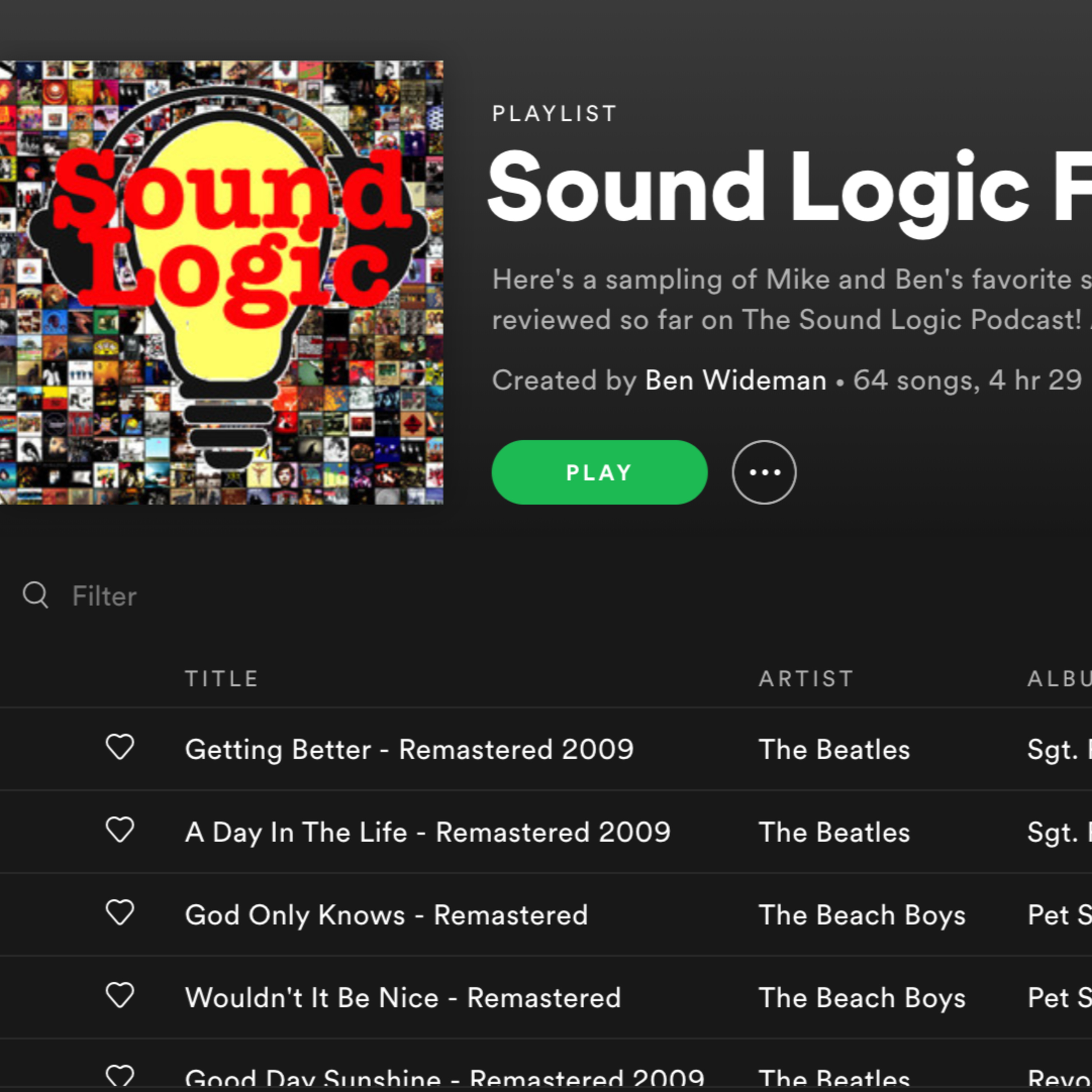Viewport: 1092px width, 1092px height.
Task: Select the track Getting Better - Remastered 2009
Action: (x=409, y=750)
